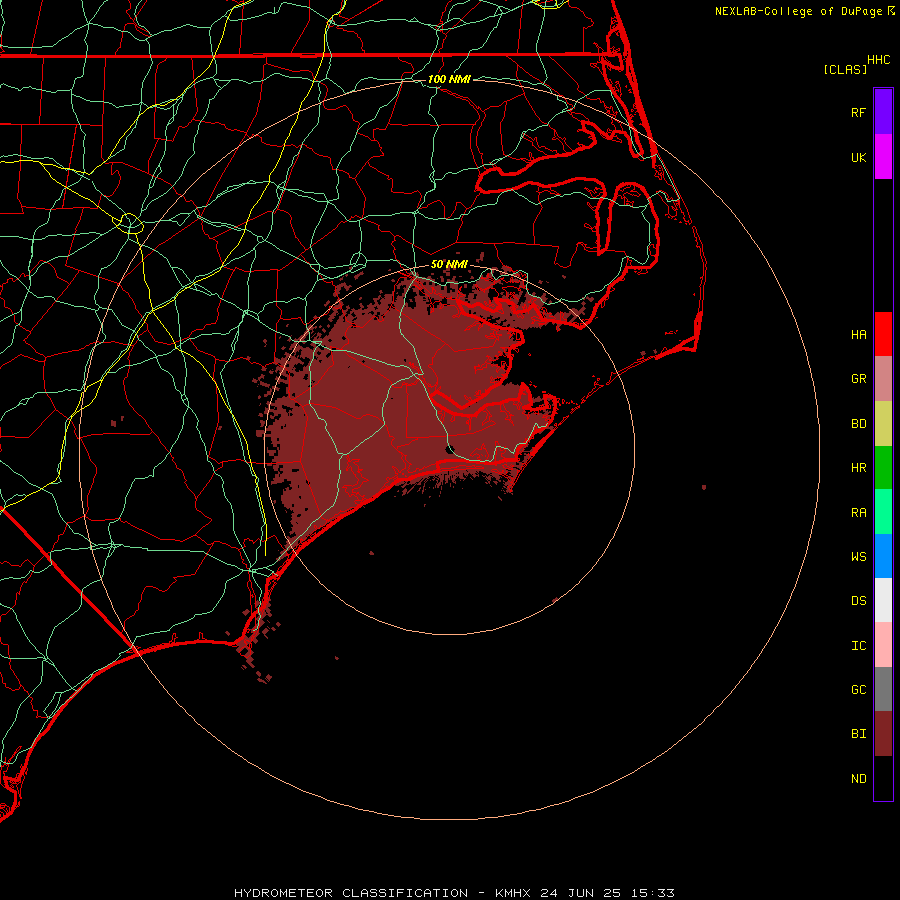Image resolution: width=900 pixels, height=900 pixels.
Task: Click the UK magenta legend swatch
Action: (x=883, y=157)
